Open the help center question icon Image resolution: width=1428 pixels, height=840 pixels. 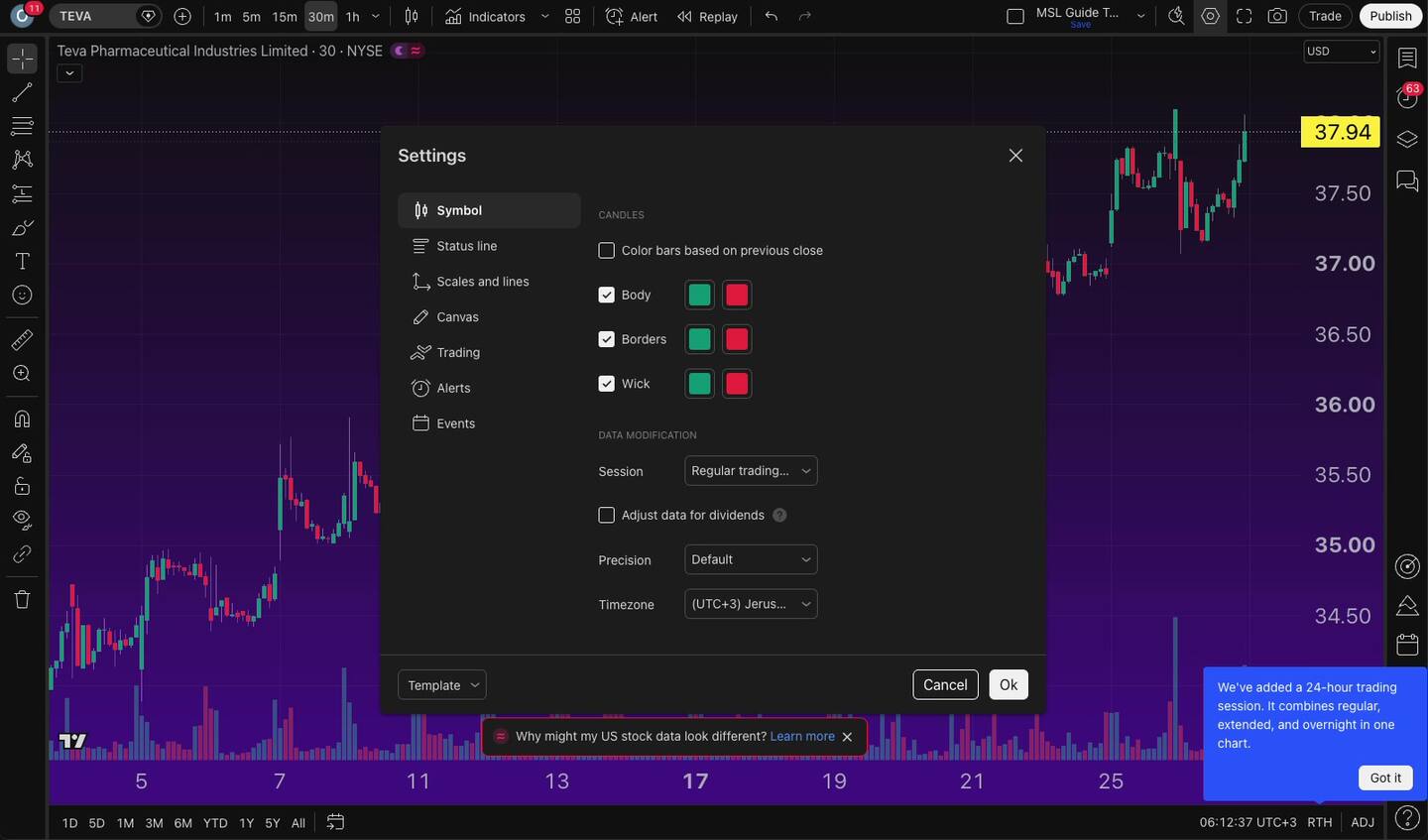1407,818
